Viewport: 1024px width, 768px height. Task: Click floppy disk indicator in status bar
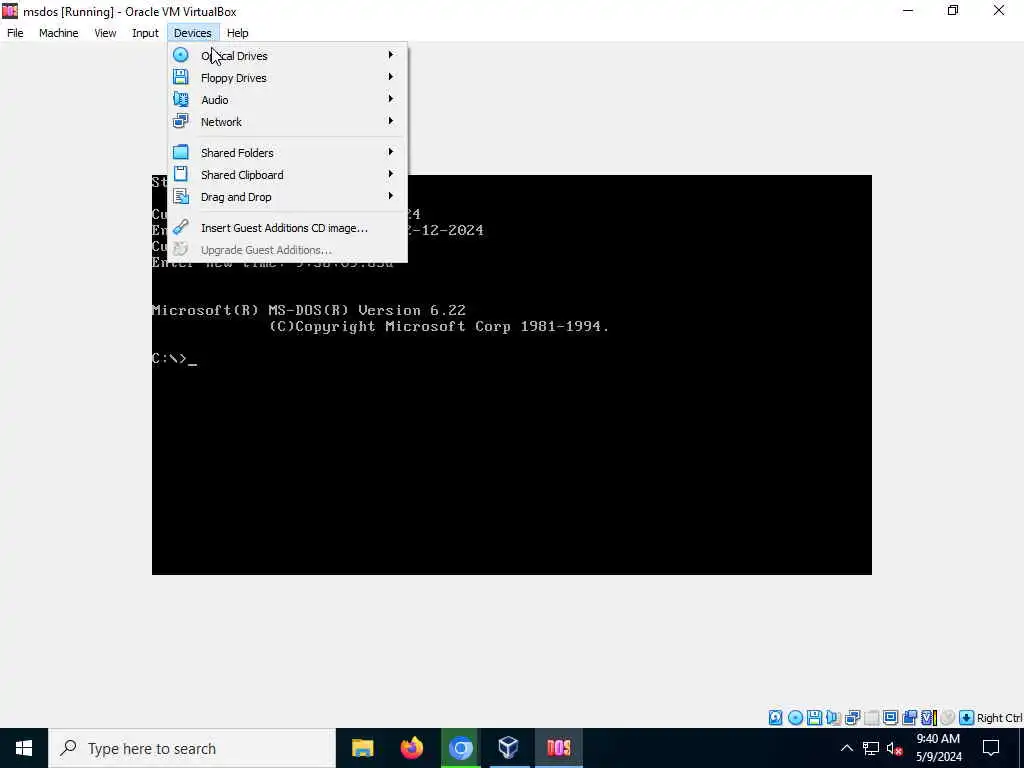(x=814, y=718)
